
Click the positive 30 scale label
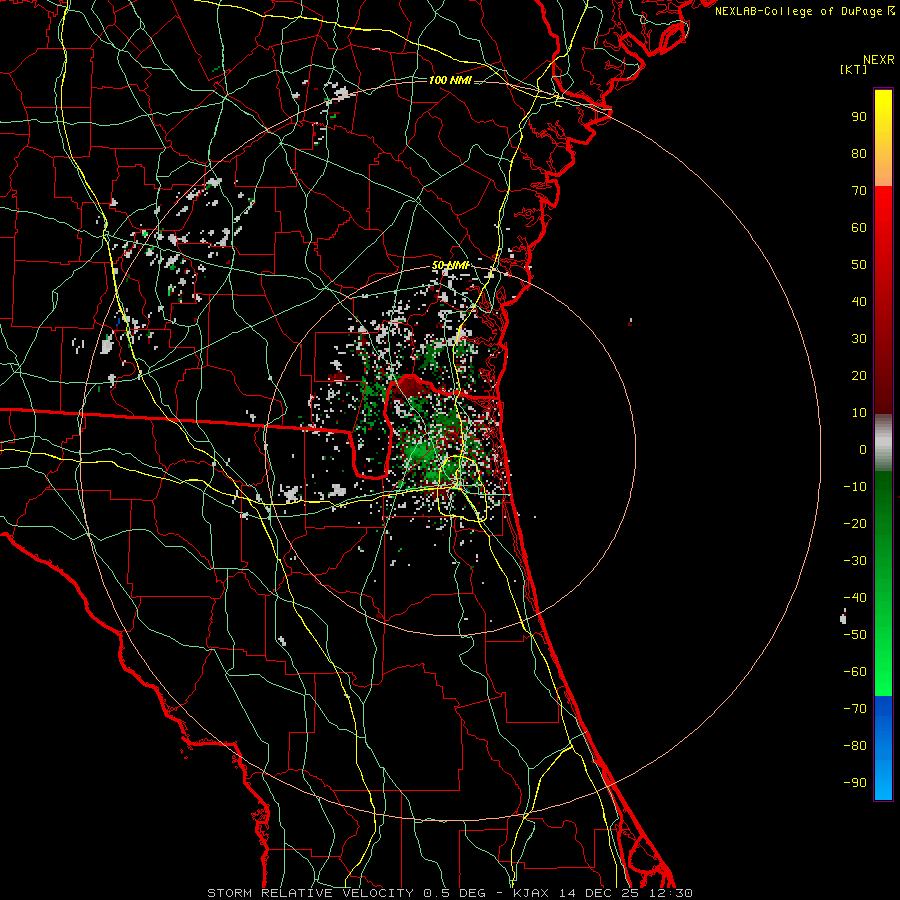tap(859, 339)
